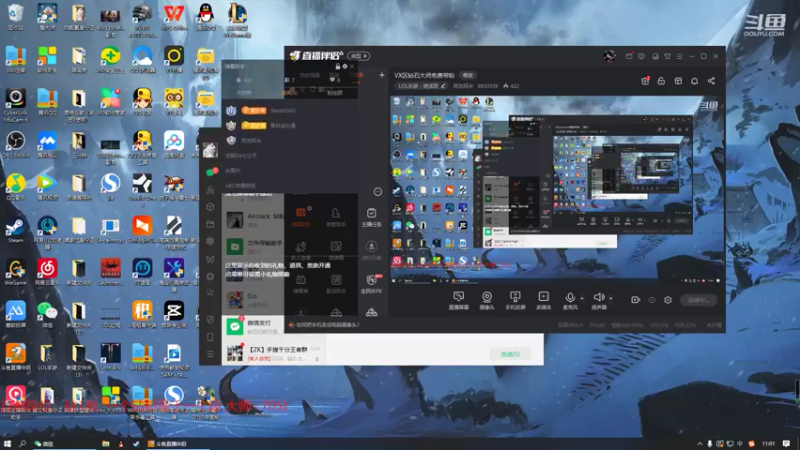Click the mode switch pill beside logo

click(358, 56)
